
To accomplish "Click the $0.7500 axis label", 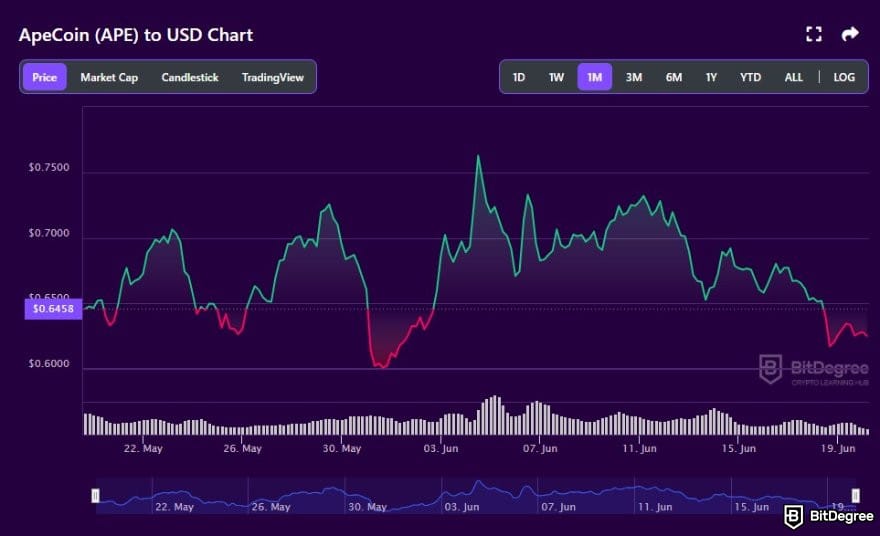I will tap(49, 167).
